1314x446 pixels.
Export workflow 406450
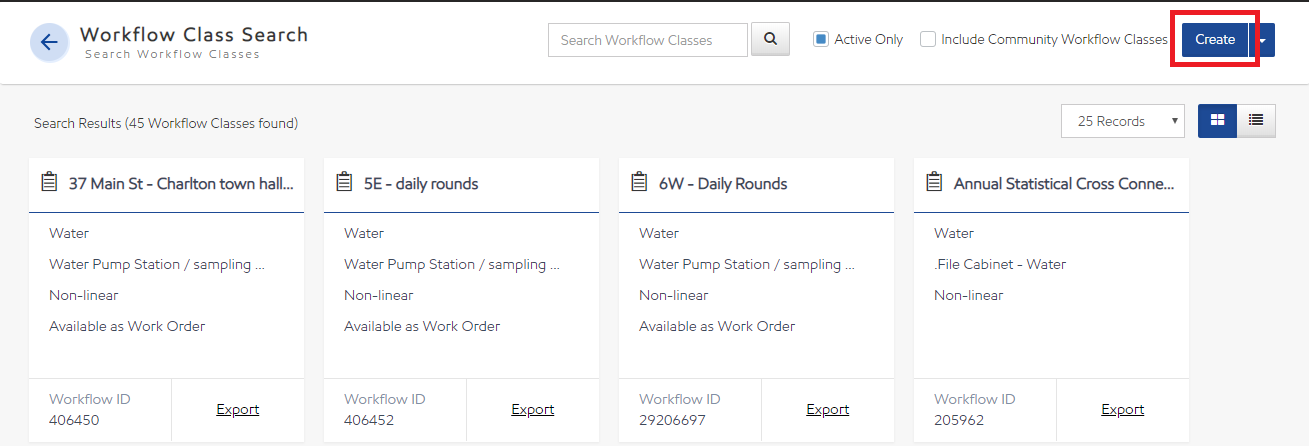coord(237,409)
